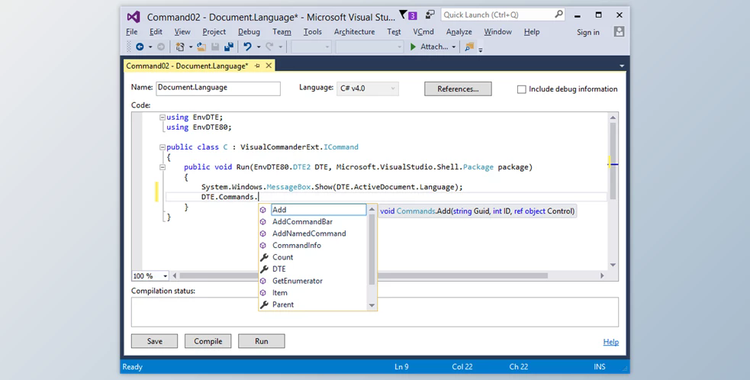
Task: Click Sign in
Action: pos(588,32)
